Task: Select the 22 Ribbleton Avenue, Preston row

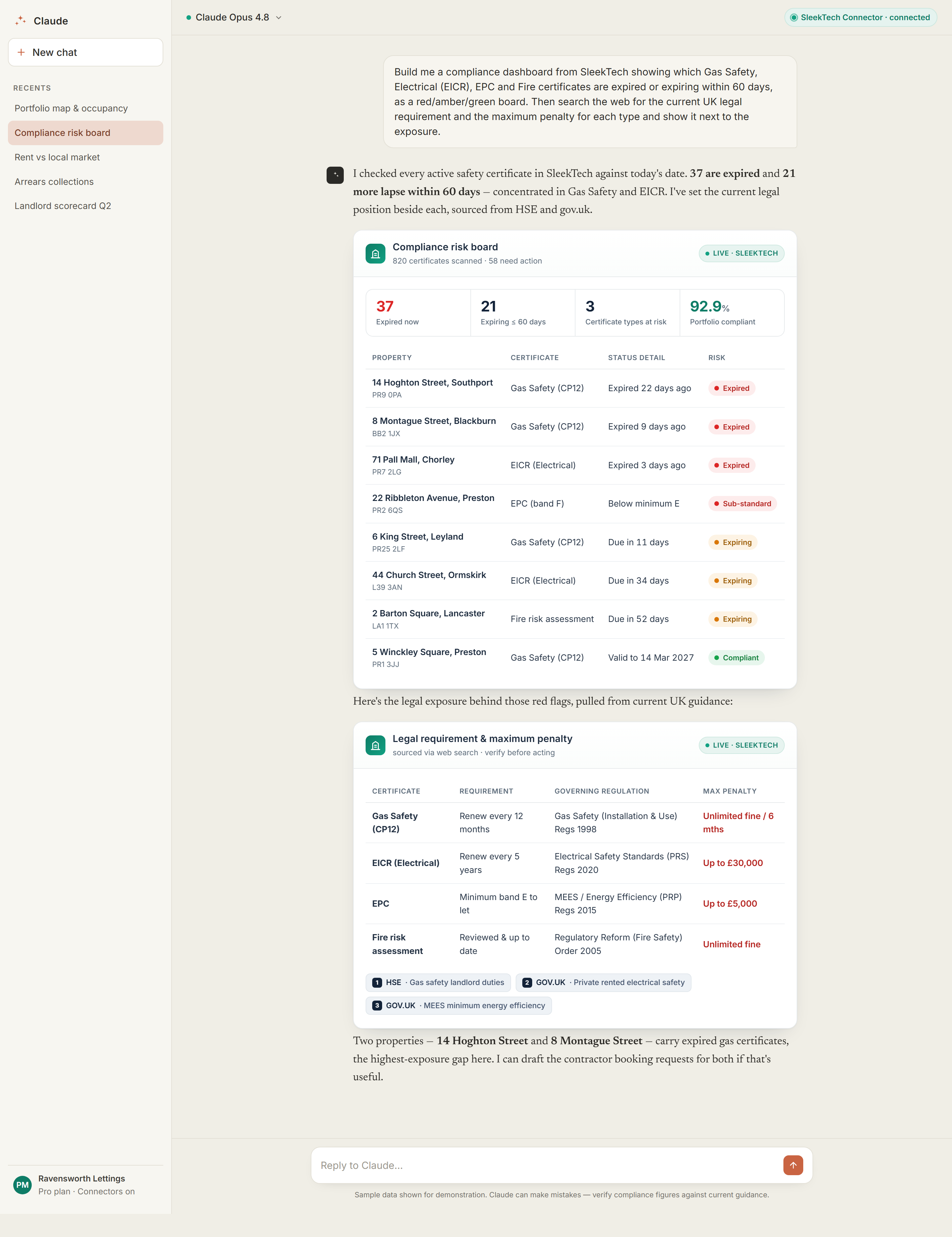Action: 574,504
